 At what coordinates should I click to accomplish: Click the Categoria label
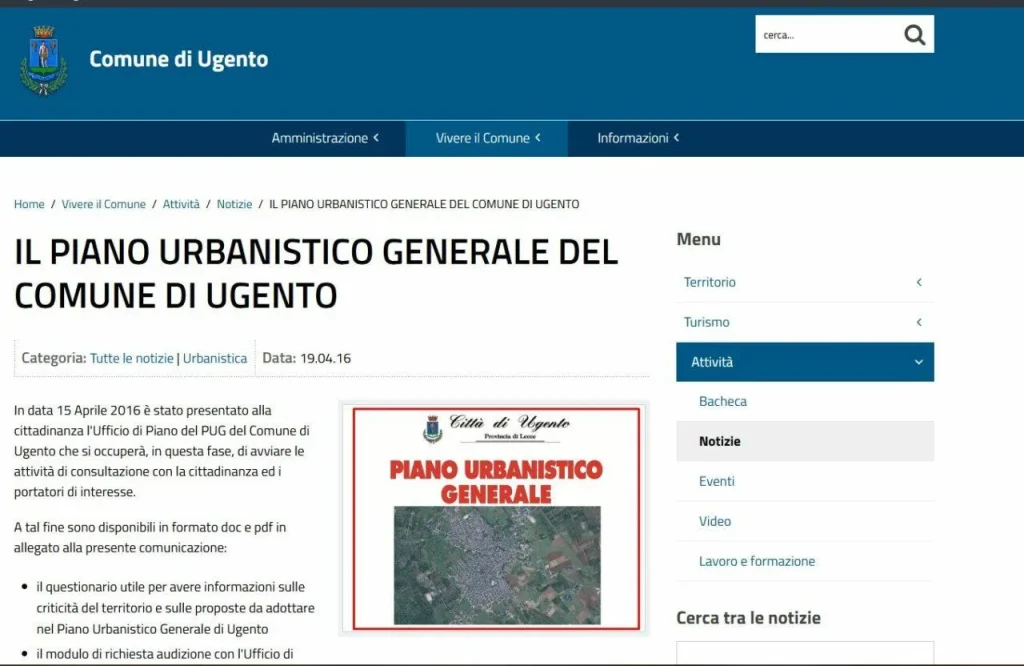[54, 358]
